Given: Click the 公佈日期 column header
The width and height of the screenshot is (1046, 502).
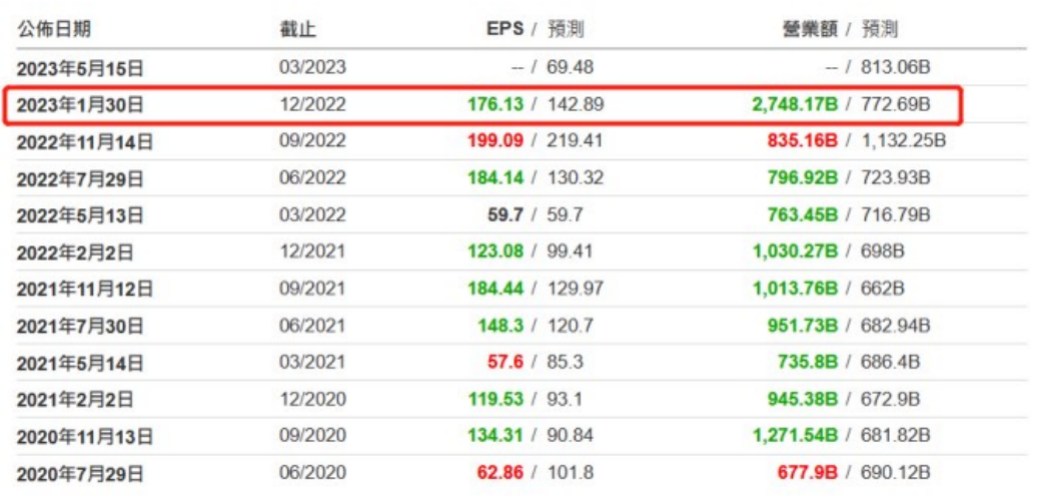Looking at the screenshot, I should click(60, 30).
